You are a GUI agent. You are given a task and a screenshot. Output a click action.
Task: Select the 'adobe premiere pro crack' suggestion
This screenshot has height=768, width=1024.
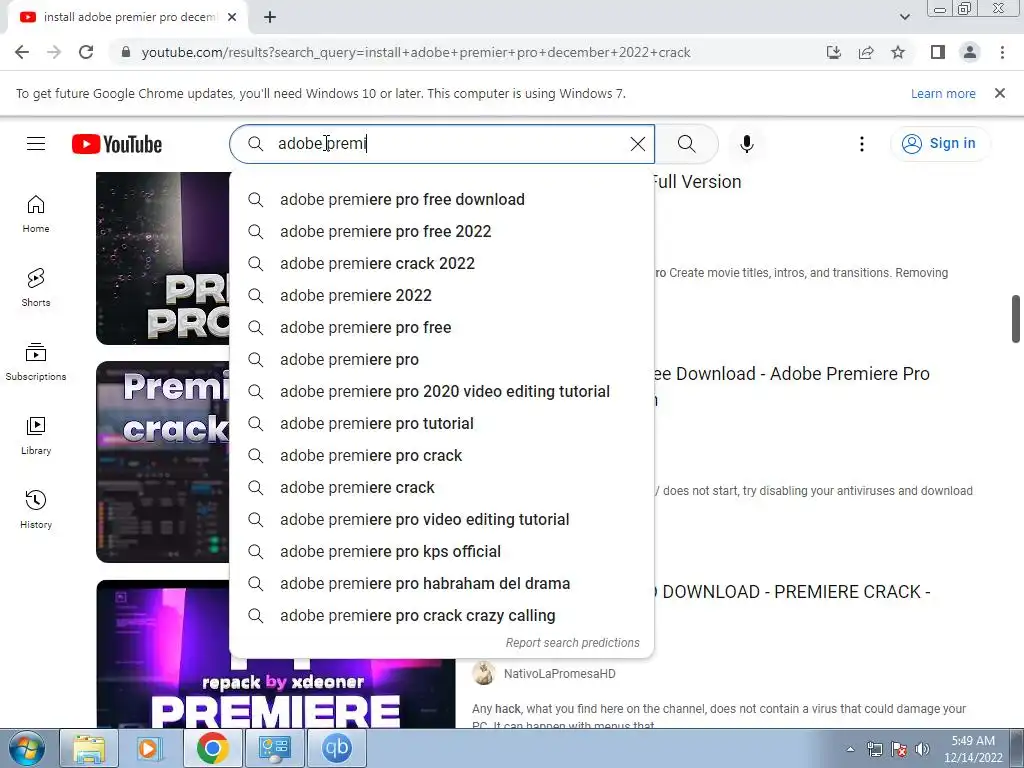(x=441, y=455)
